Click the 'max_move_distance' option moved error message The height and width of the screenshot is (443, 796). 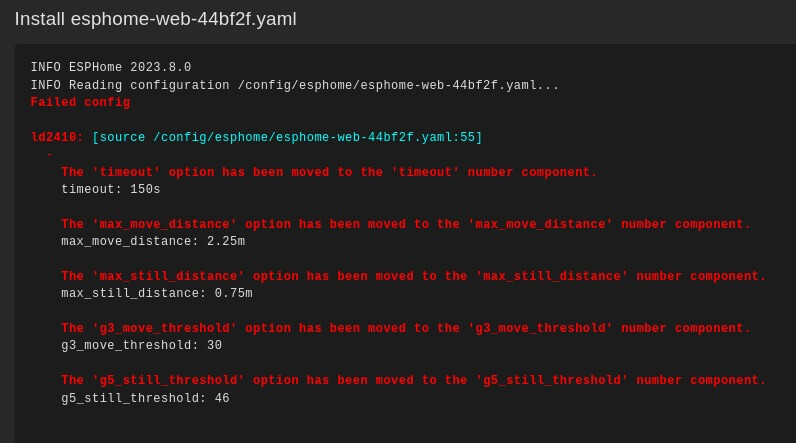(405, 225)
